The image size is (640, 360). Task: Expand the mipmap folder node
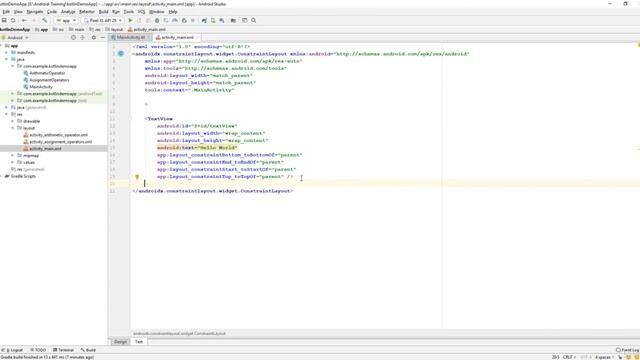coord(13,156)
